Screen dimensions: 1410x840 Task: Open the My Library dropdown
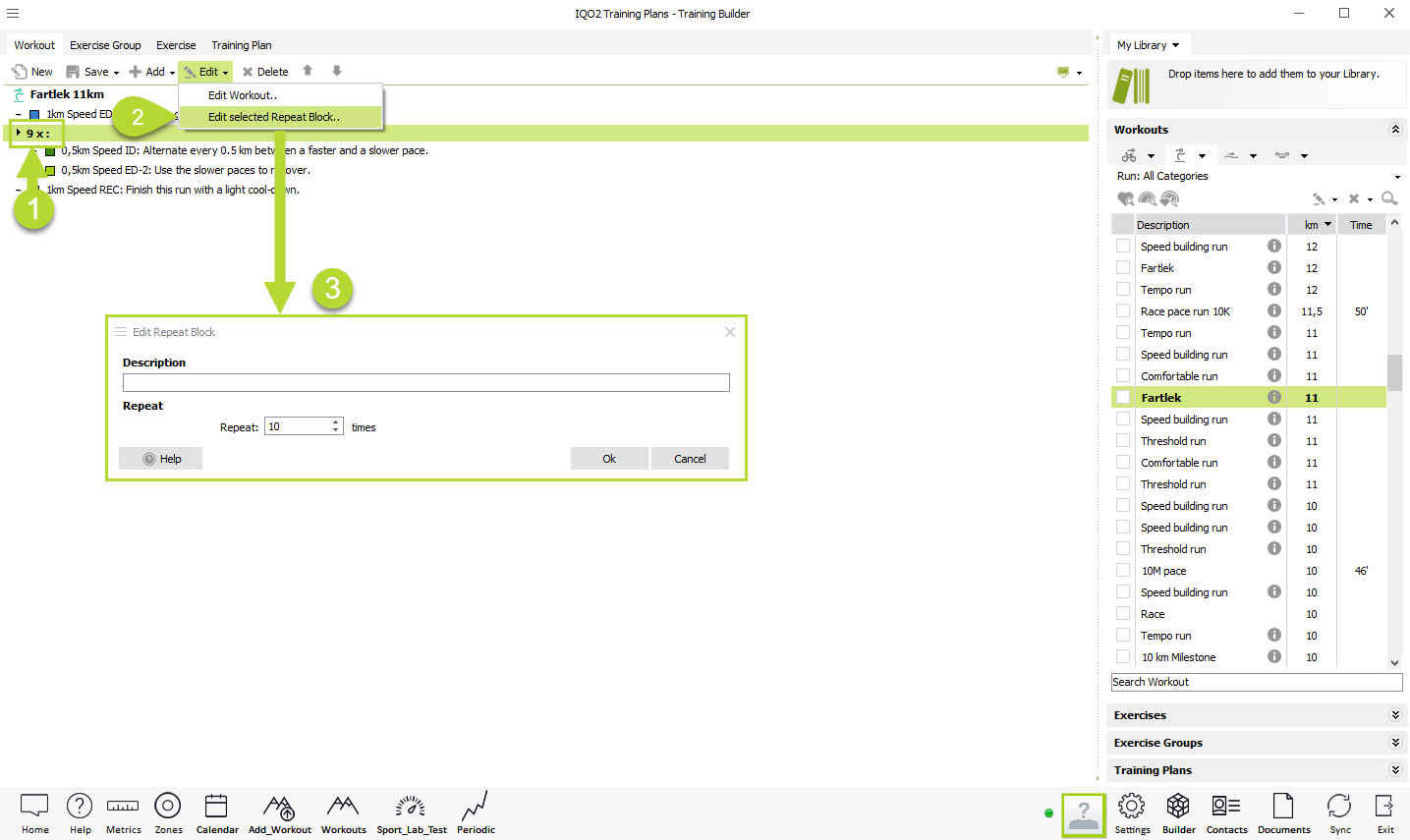(x=1148, y=45)
